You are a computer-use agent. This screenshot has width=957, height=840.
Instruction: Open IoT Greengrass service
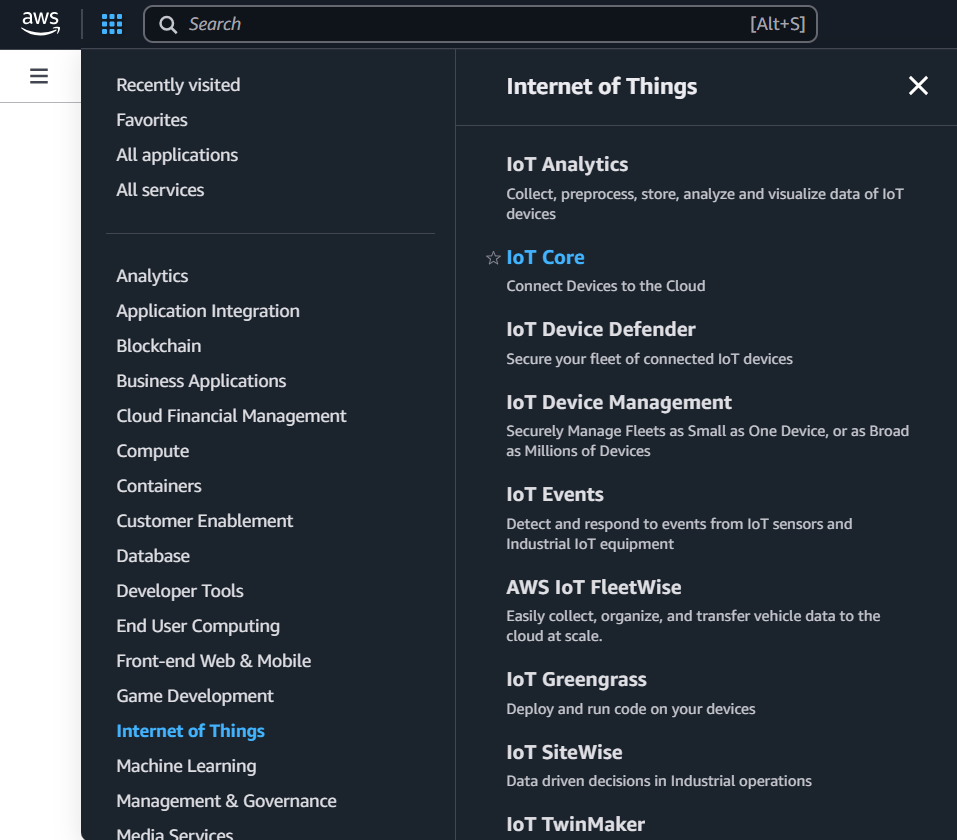tap(576, 679)
